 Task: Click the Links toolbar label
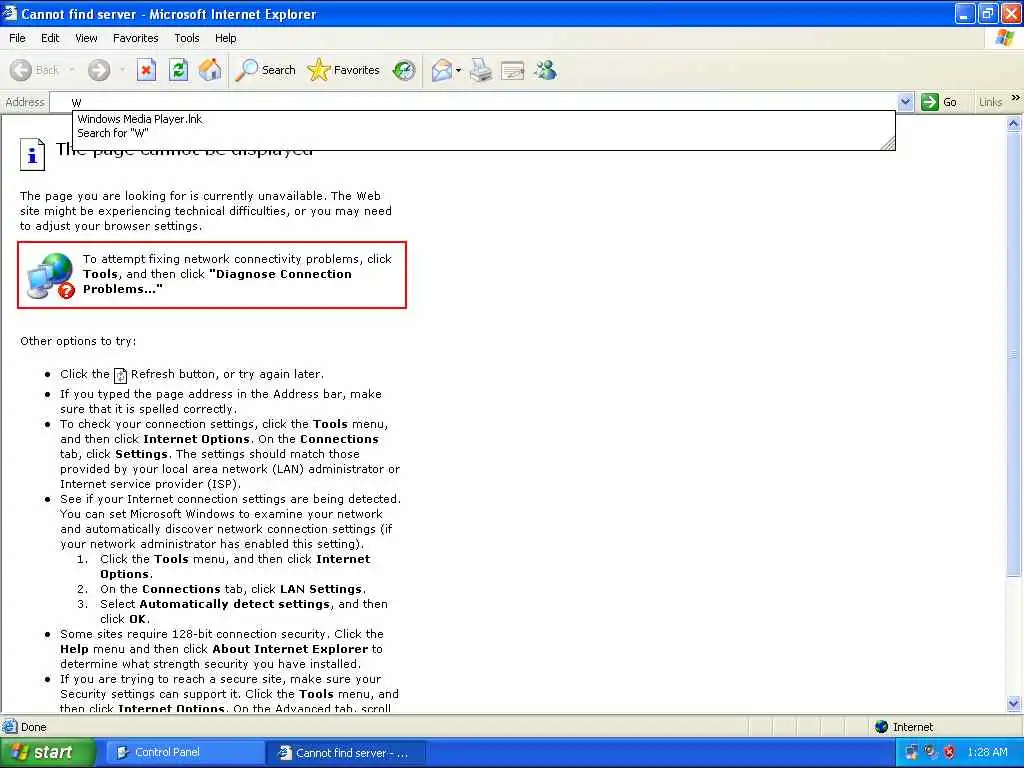(x=990, y=102)
